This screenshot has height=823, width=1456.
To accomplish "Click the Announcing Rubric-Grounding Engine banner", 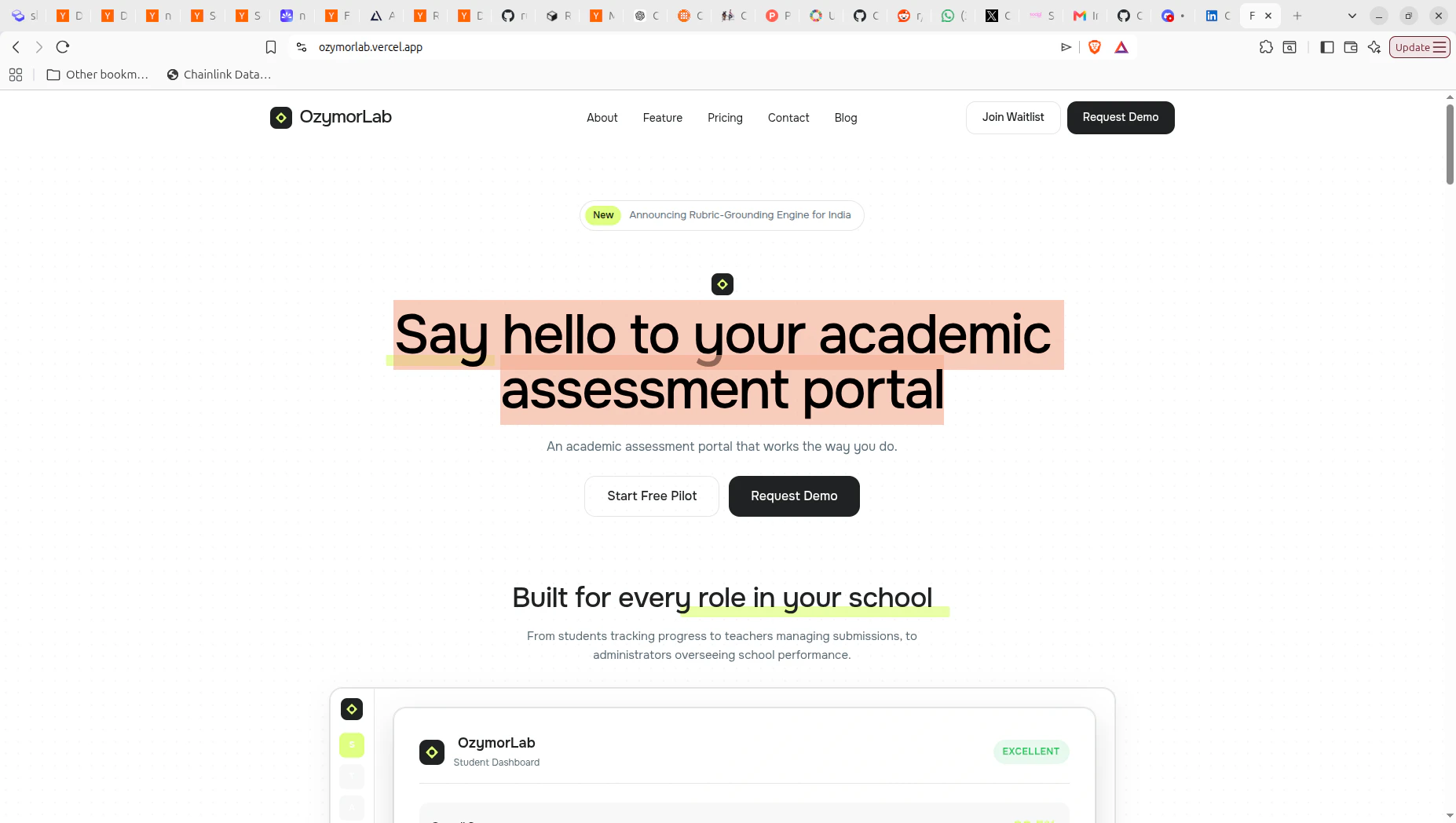I will (x=722, y=215).
